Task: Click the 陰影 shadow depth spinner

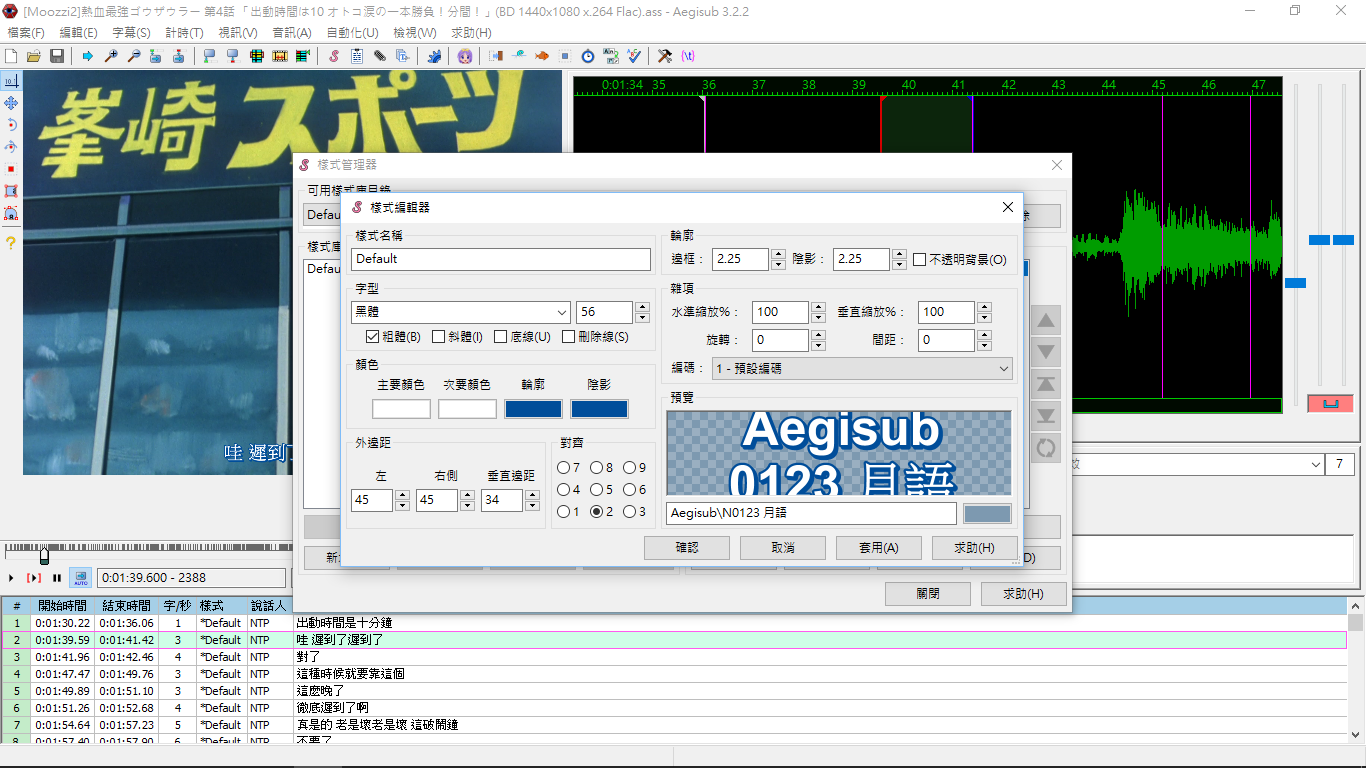Action: pos(899,259)
